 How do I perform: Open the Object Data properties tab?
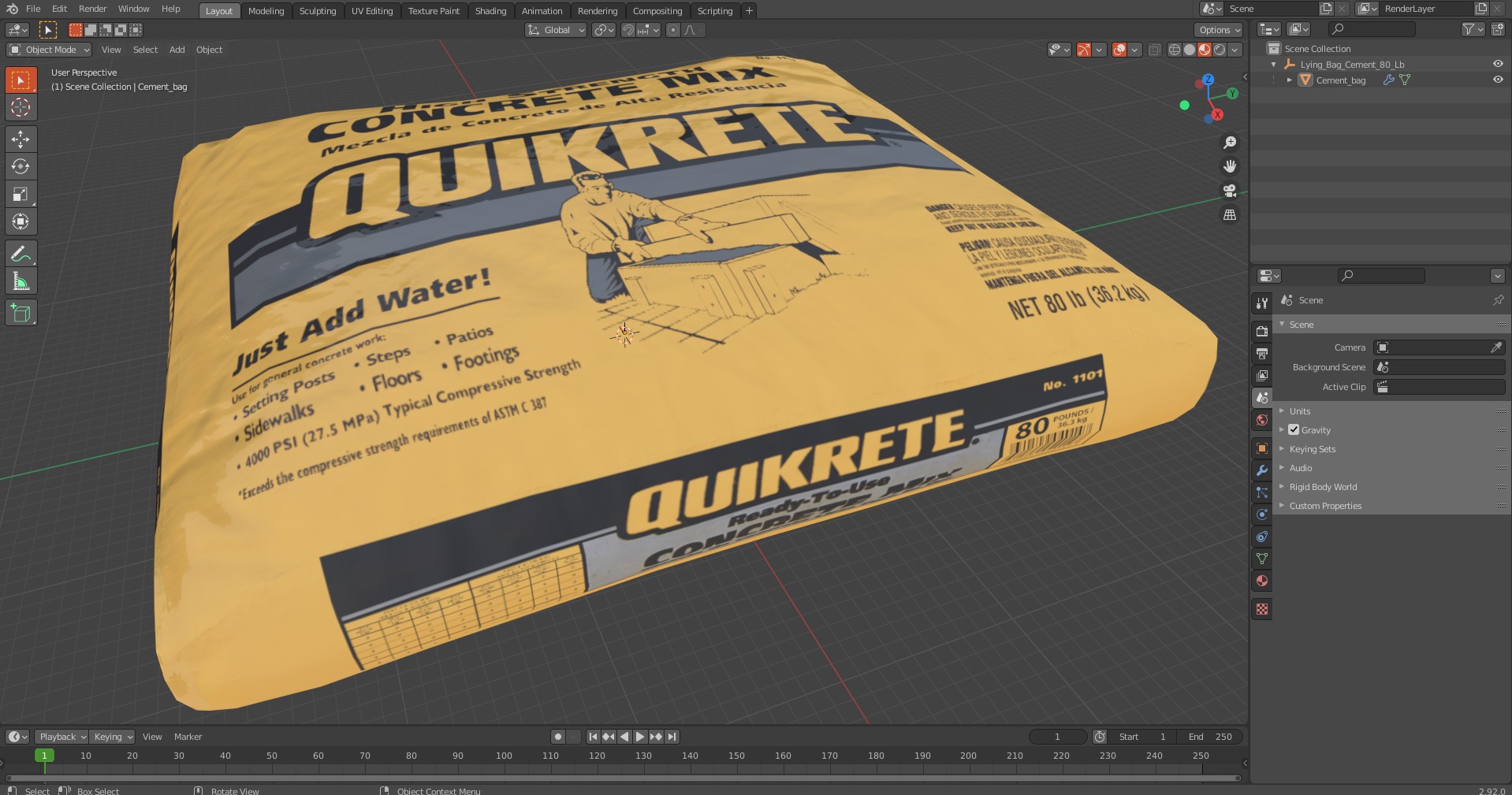pos(1262,559)
